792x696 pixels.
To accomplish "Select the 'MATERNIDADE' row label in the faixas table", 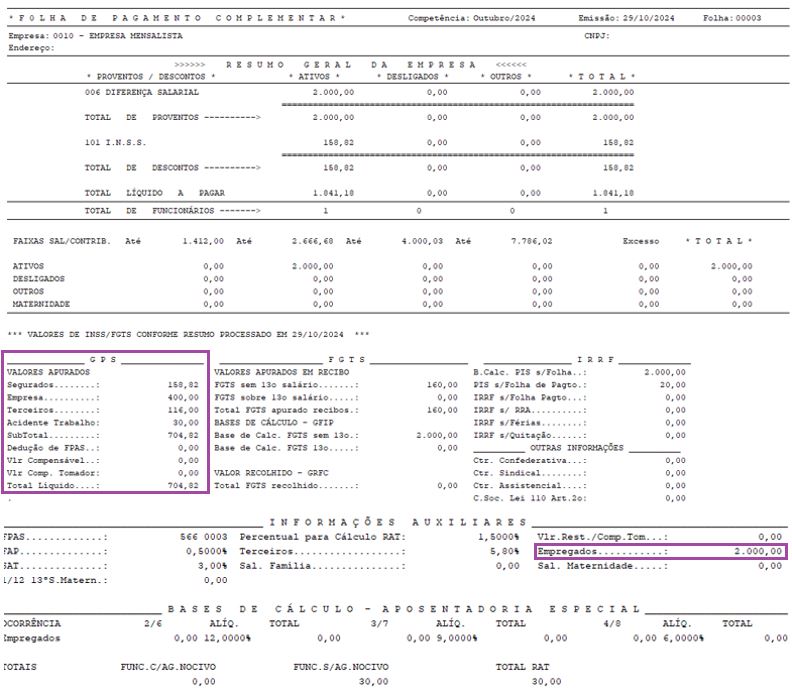I will pyautogui.click(x=41, y=304).
